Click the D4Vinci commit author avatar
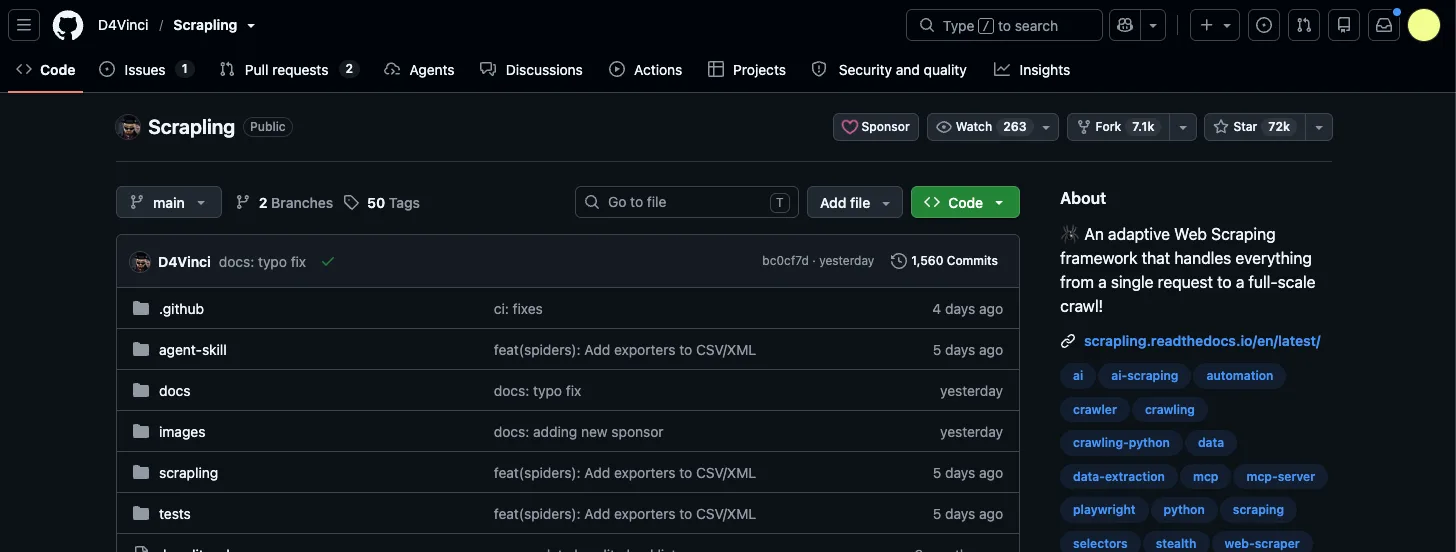Screen dimensions: 1456x552 coord(140,262)
